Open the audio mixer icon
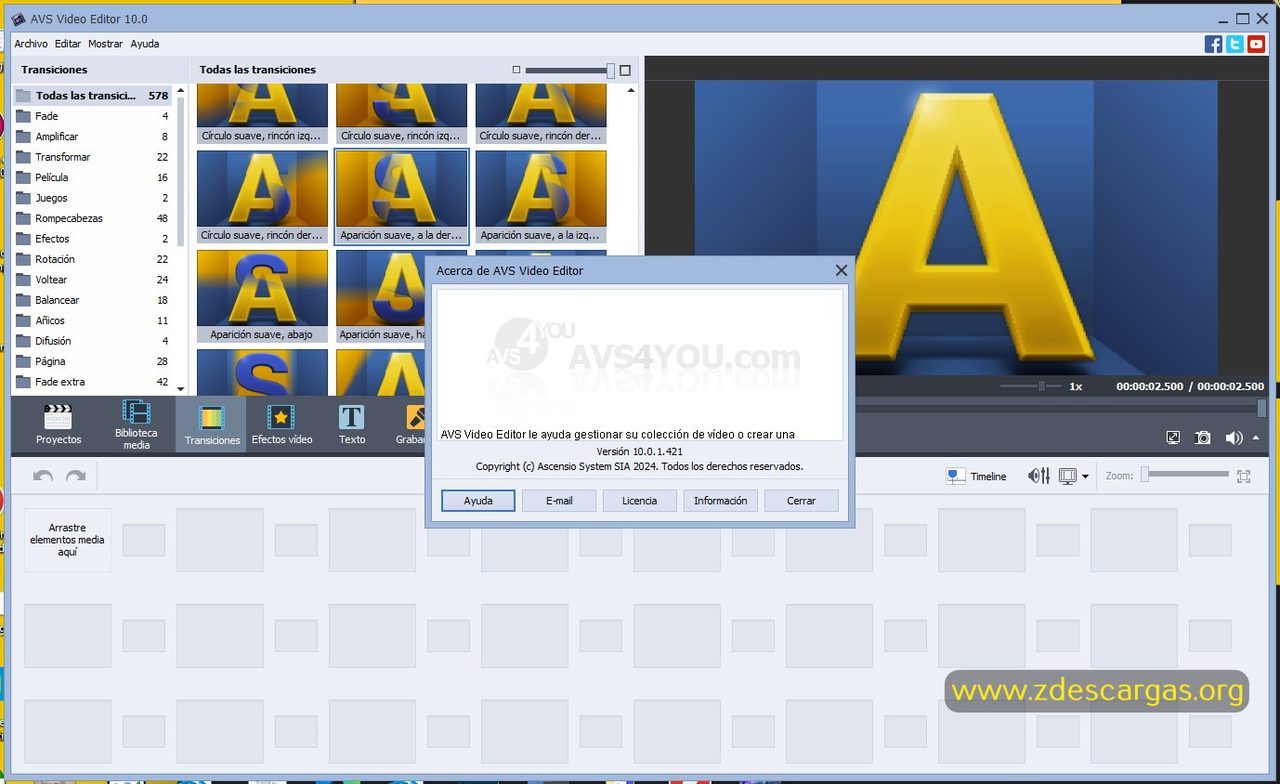Viewport: 1280px width, 784px height. [1039, 476]
